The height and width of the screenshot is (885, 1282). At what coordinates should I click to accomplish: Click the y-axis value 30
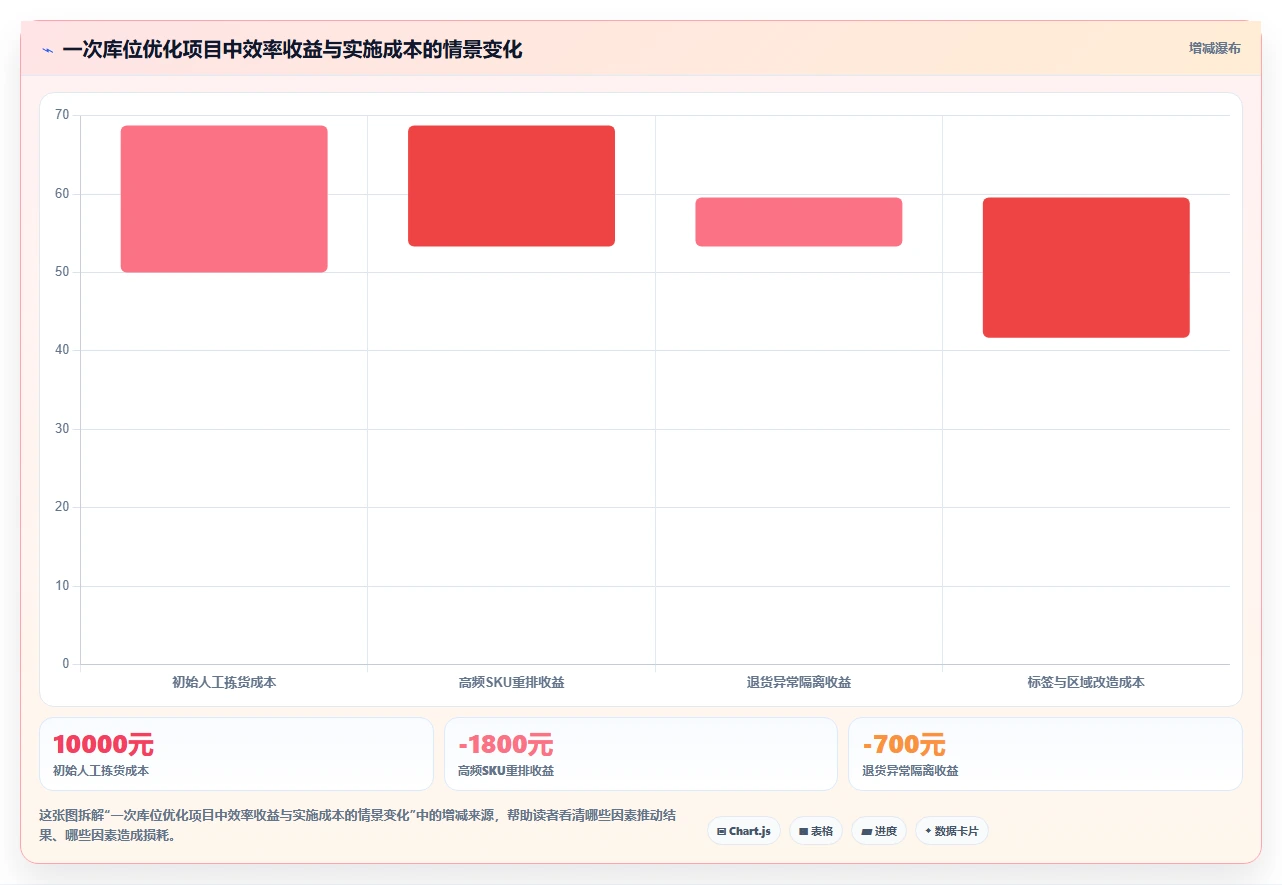pyautogui.click(x=62, y=429)
